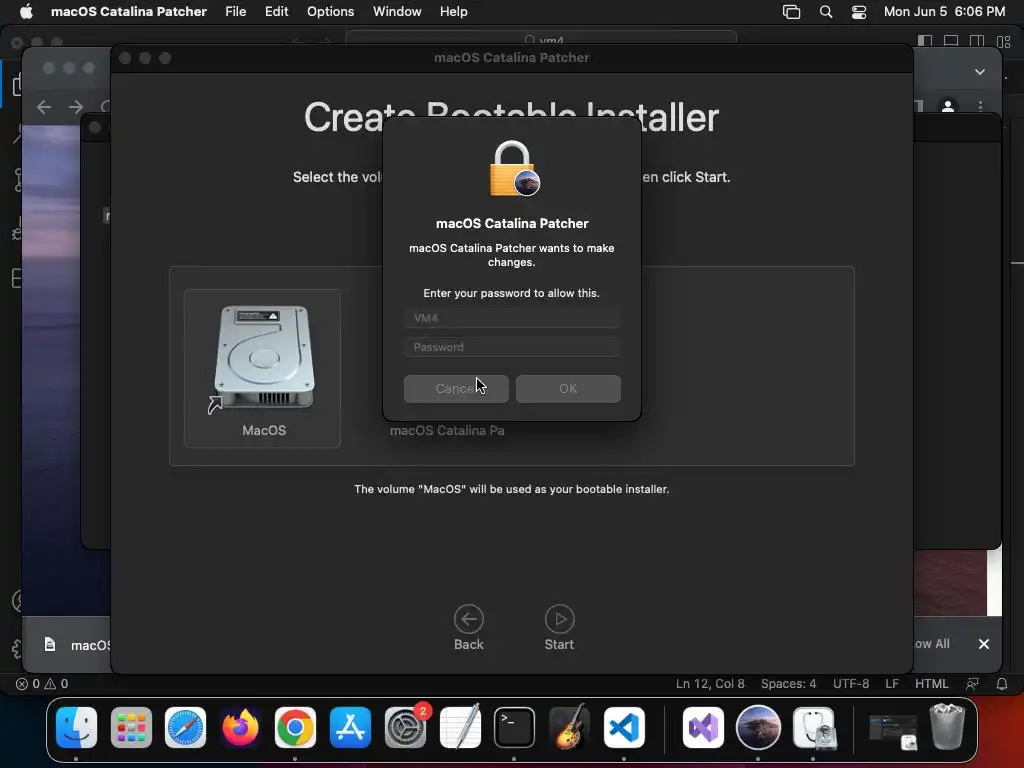Open System Preferences from the Dock
Viewport: 1024px width, 768px height.
[x=406, y=727]
